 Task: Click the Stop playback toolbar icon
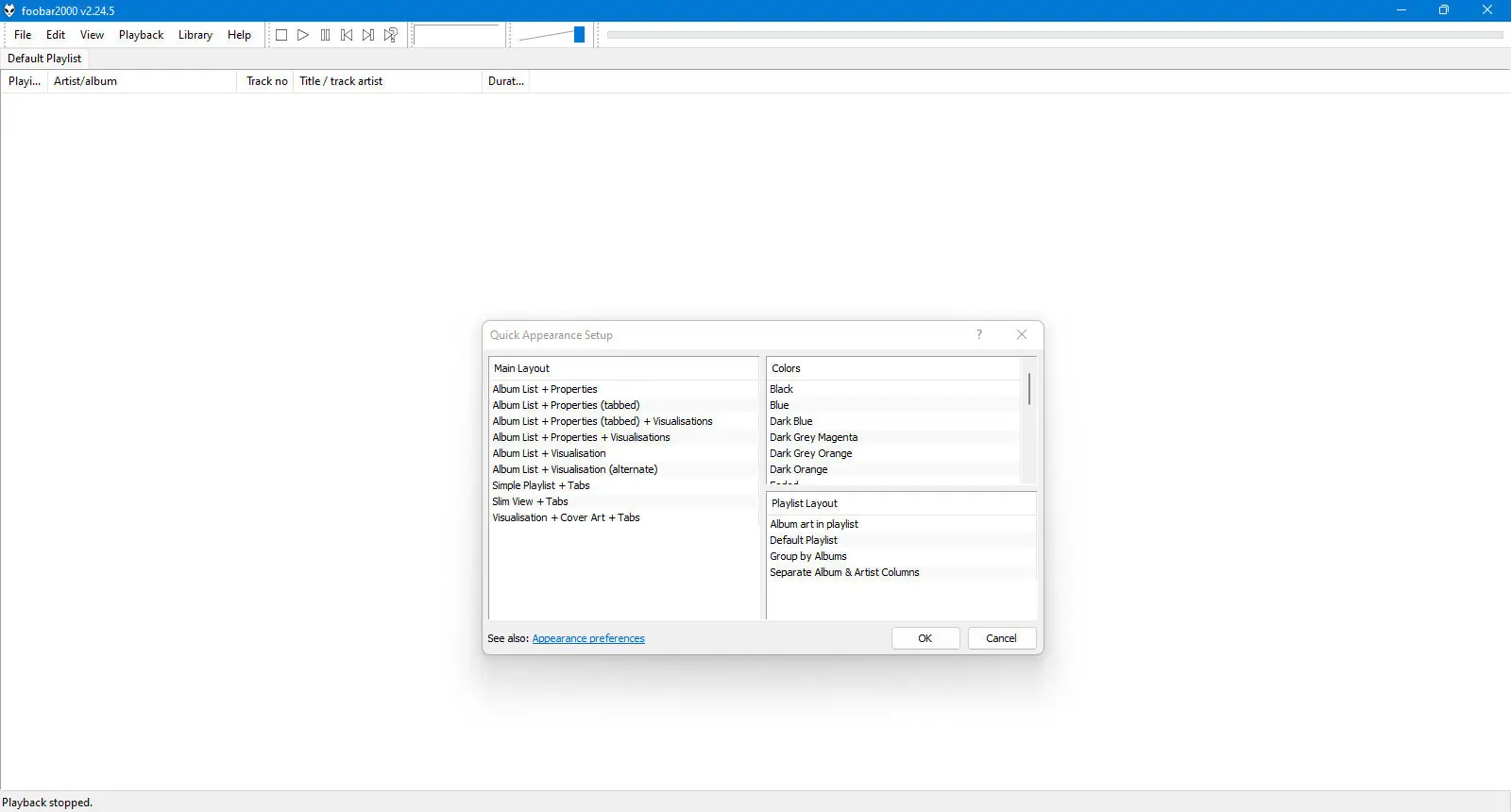[281, 35]
